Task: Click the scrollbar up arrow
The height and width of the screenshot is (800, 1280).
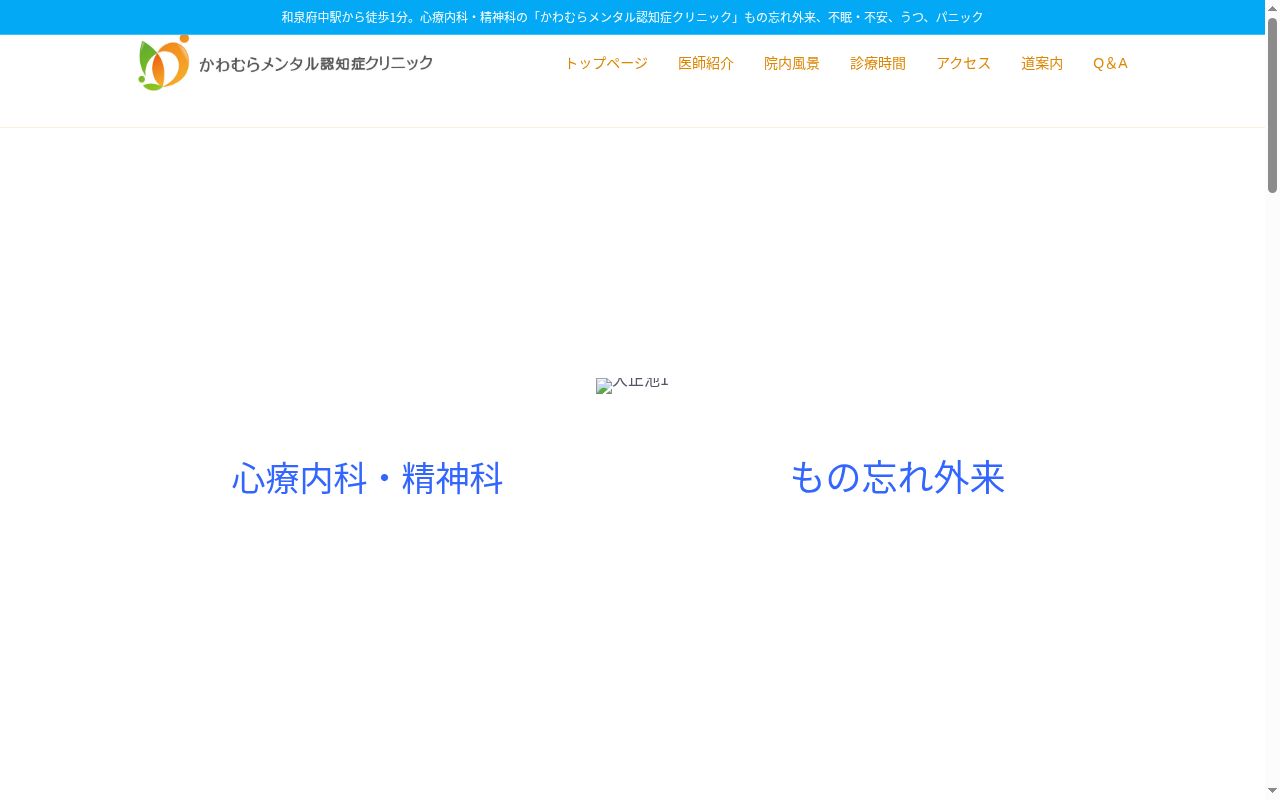Action: [x=1273, y=7]
